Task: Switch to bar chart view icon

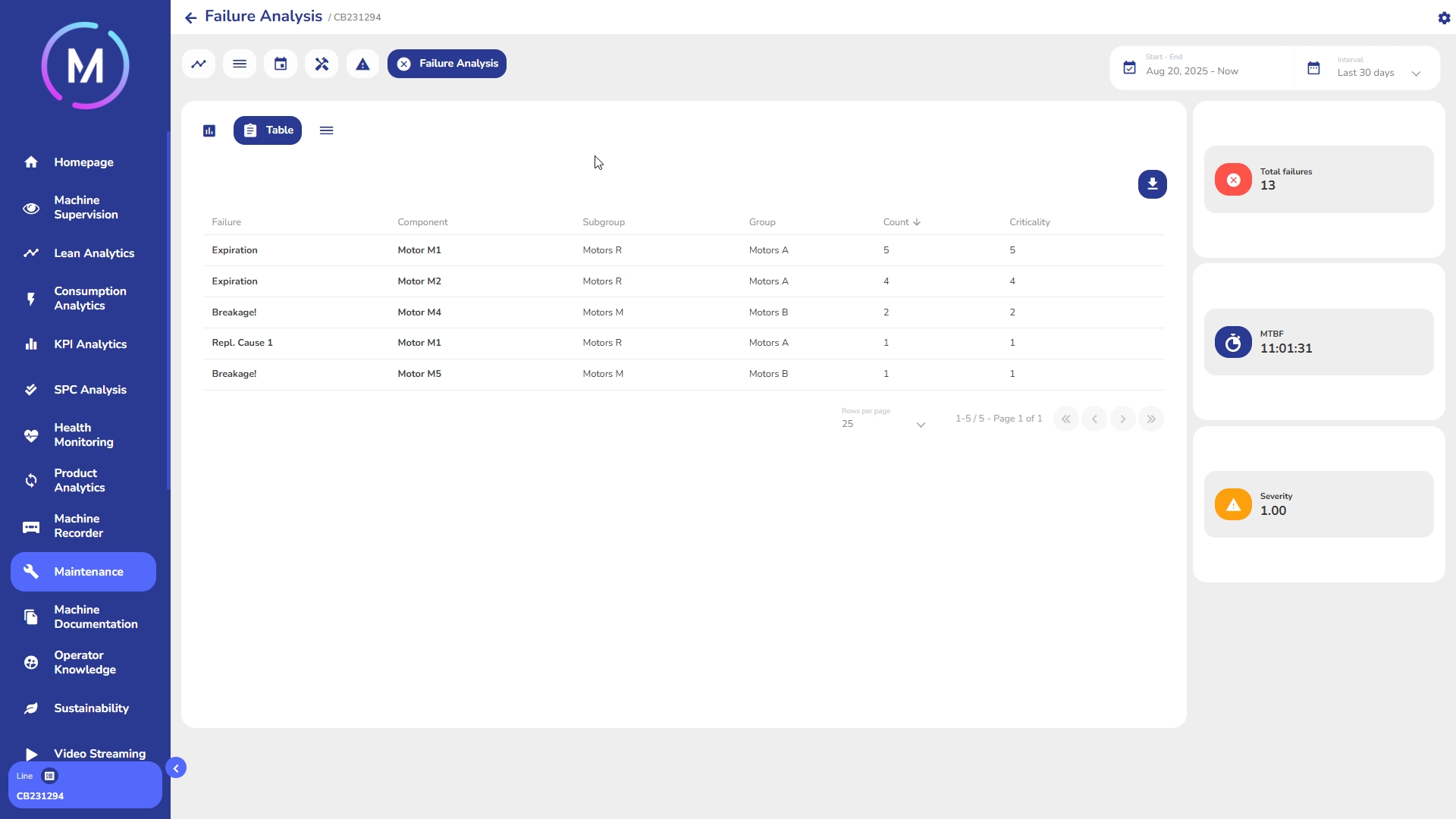Action: [x=209, y=130]
